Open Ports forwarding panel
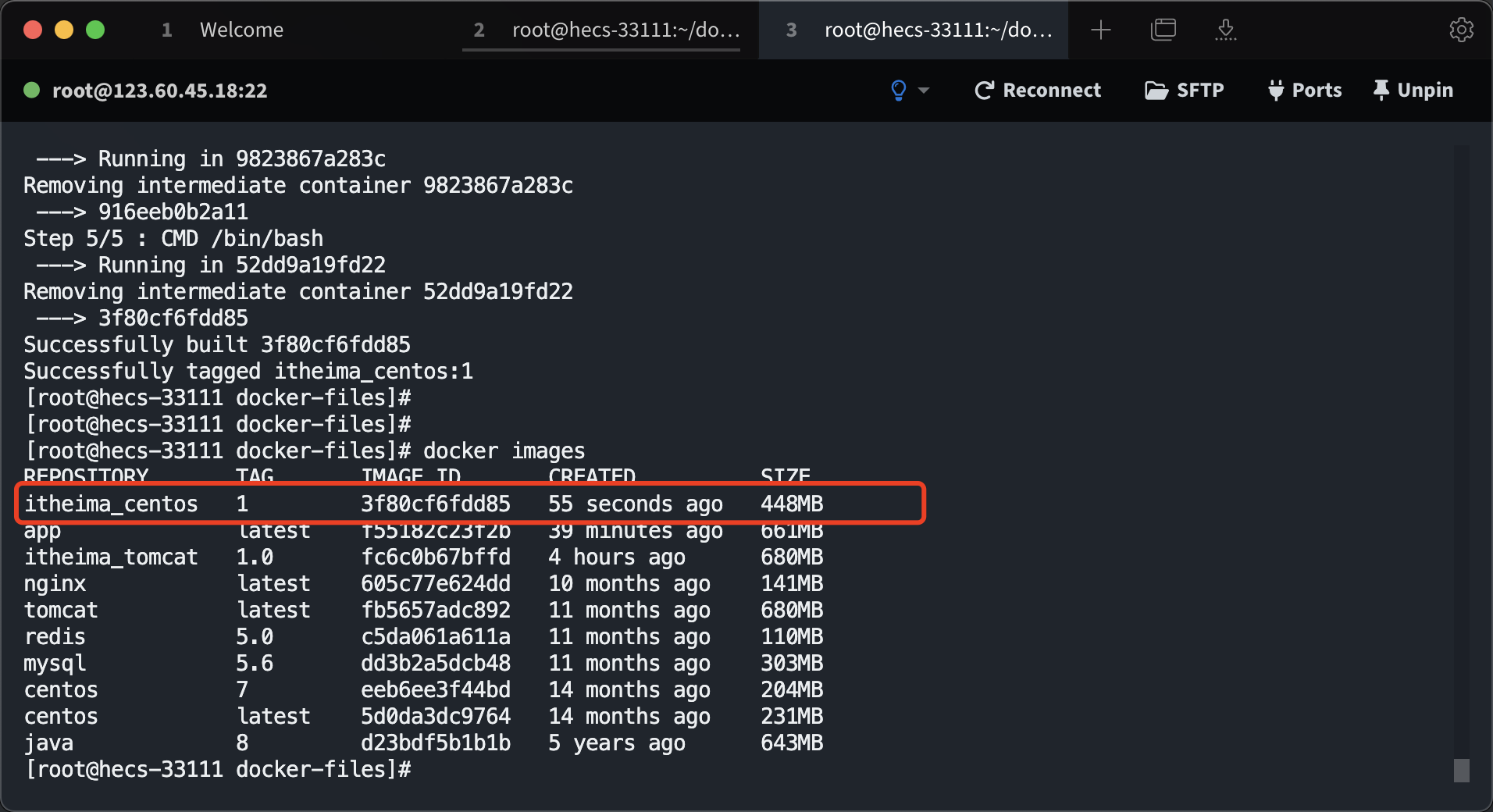Image resolution: width=1493 pixels, height=812 pixels. (1304, 91)
